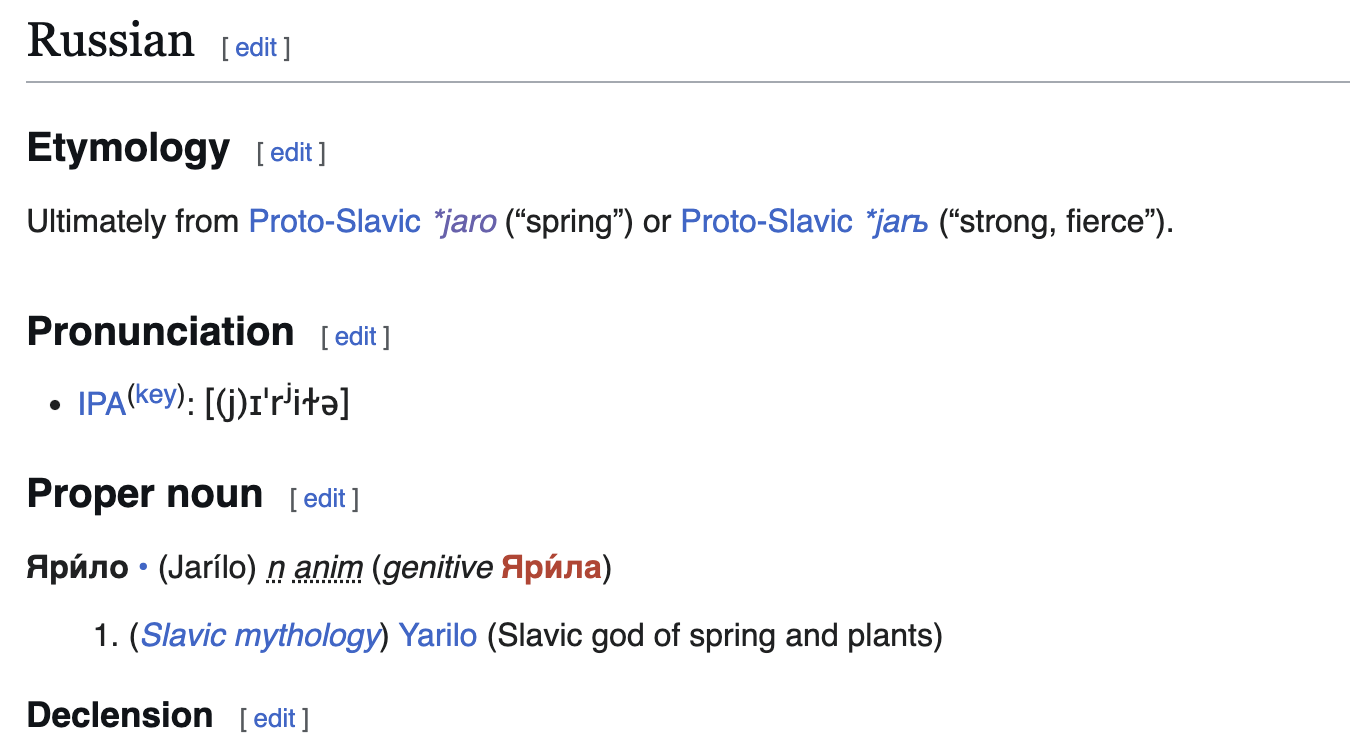Image resolution: width=1350 pixels, height=734 pixels.
Task: Click the IPA transcription text
Action: pyautogui.click(x=276, y=405)
